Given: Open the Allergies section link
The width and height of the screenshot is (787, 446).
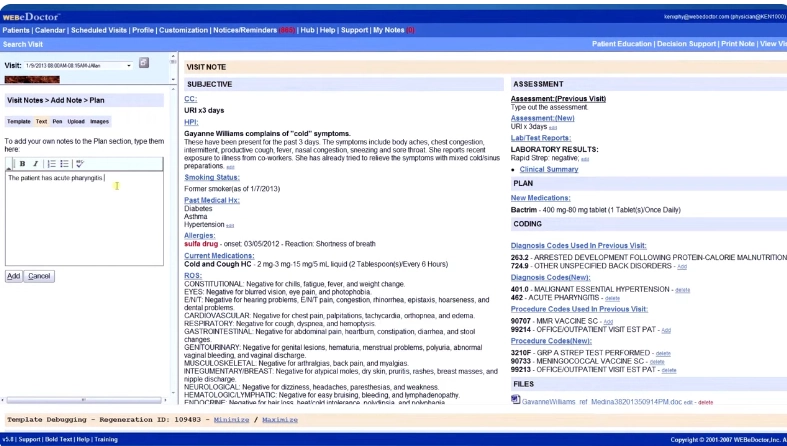Looking at the screenshot, I should [200, 235].
